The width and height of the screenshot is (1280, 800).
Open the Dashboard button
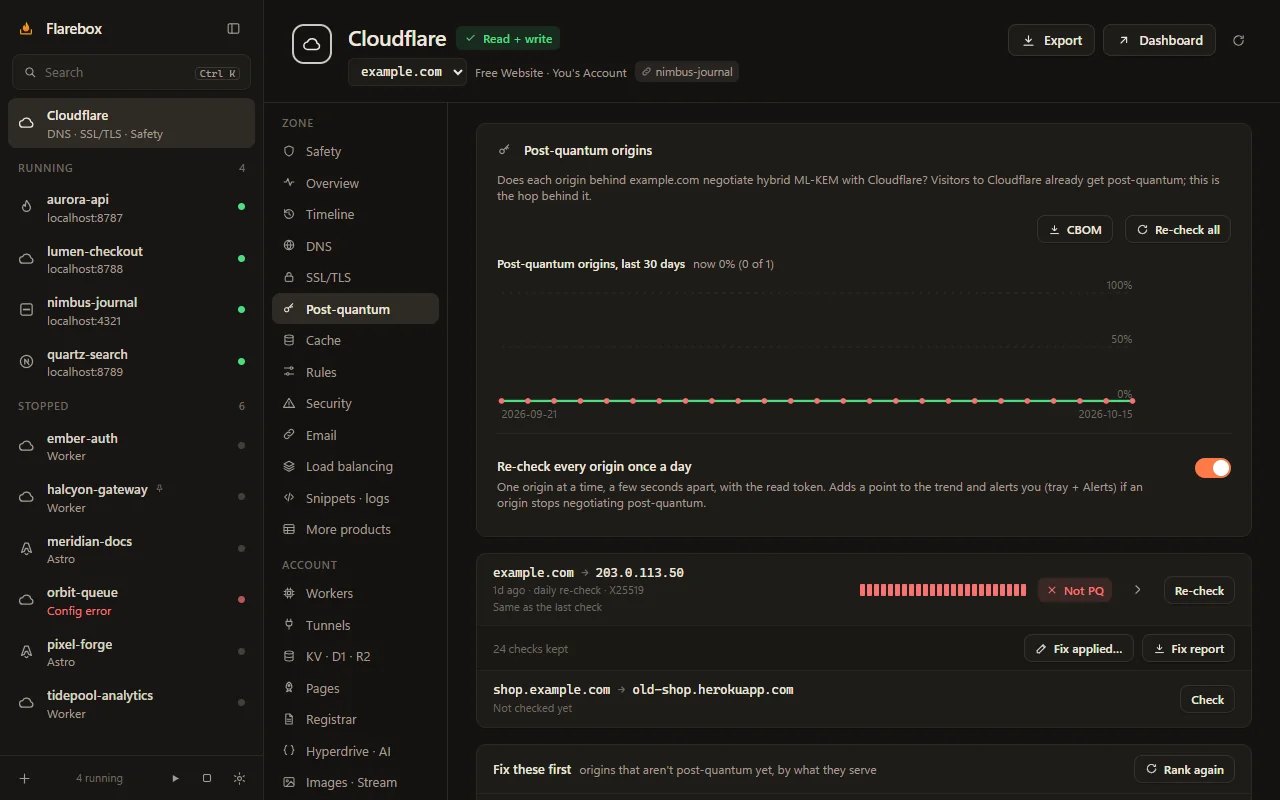1160,40
